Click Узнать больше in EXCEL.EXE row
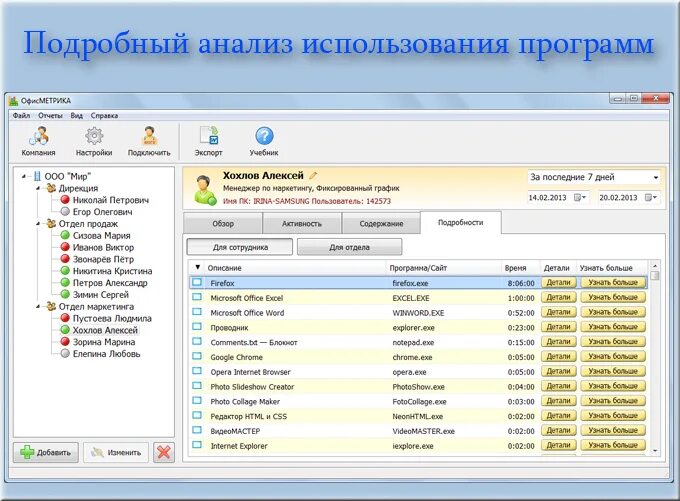The width and height of the screenshot is (680, 501). (613, 298)
